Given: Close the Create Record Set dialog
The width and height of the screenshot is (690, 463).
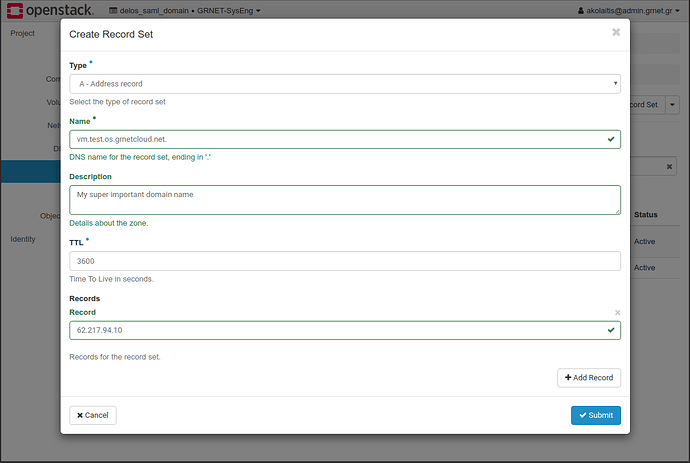Looking at the screenshot, I should click(616, 32).
